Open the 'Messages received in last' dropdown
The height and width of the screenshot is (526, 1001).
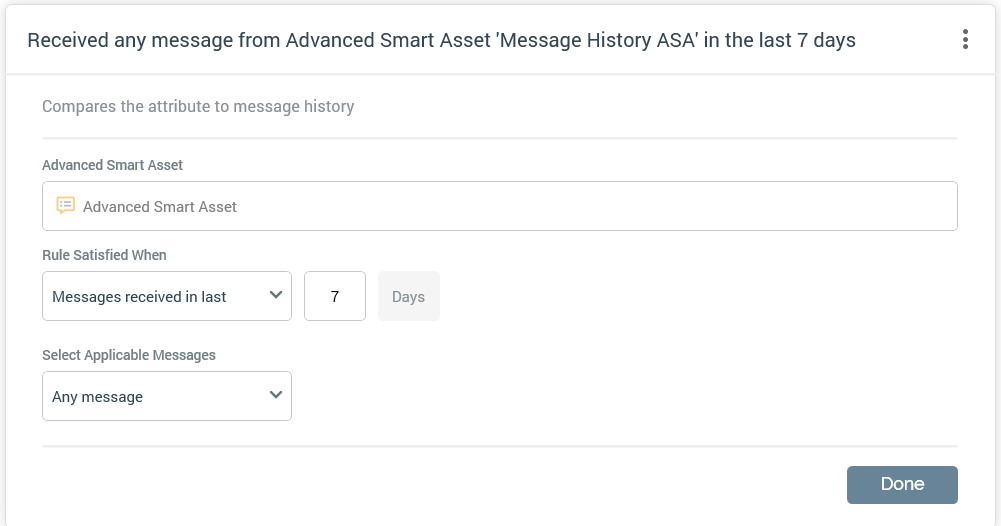[166, 296]
